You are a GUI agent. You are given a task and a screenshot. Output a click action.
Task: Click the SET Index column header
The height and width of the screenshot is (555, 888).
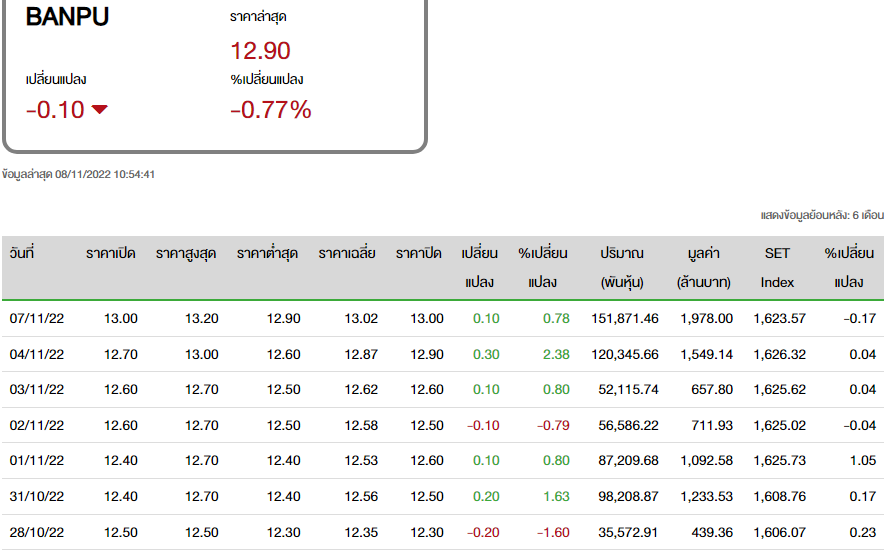click(x=777, y=267)
